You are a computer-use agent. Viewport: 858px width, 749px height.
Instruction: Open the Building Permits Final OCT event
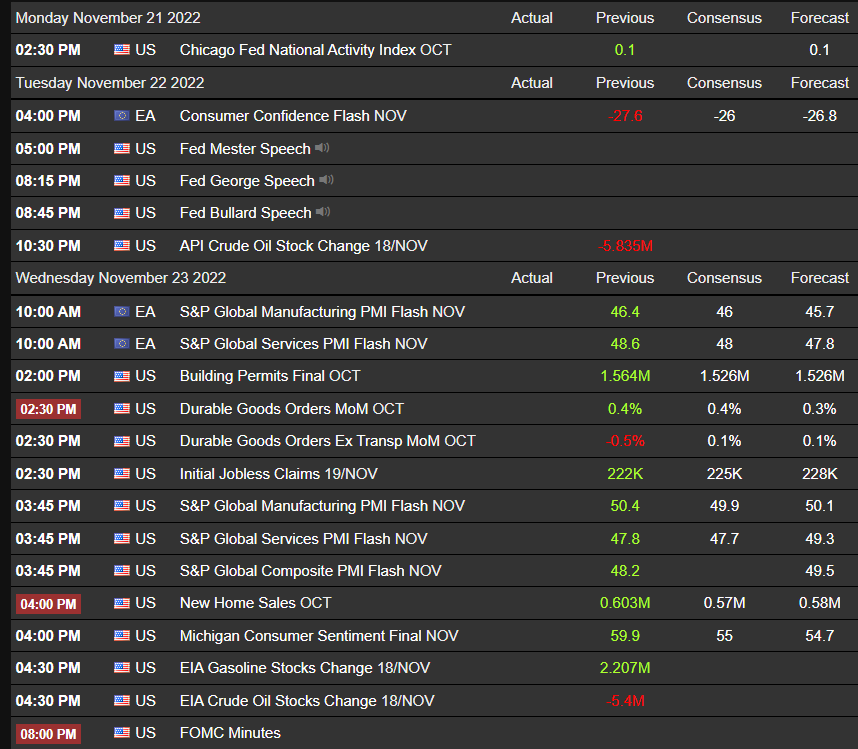tap(270, 376)
